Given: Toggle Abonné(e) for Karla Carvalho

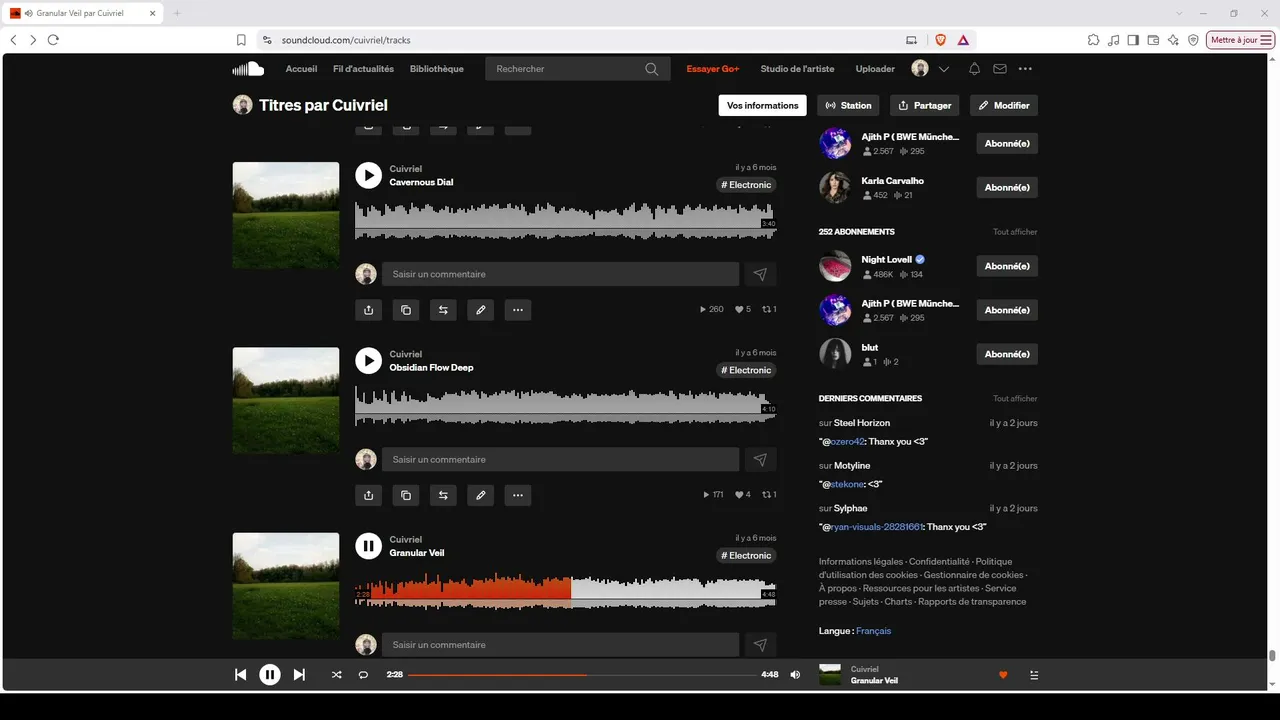Looking at the screenshot, I should pos(1007,187).
